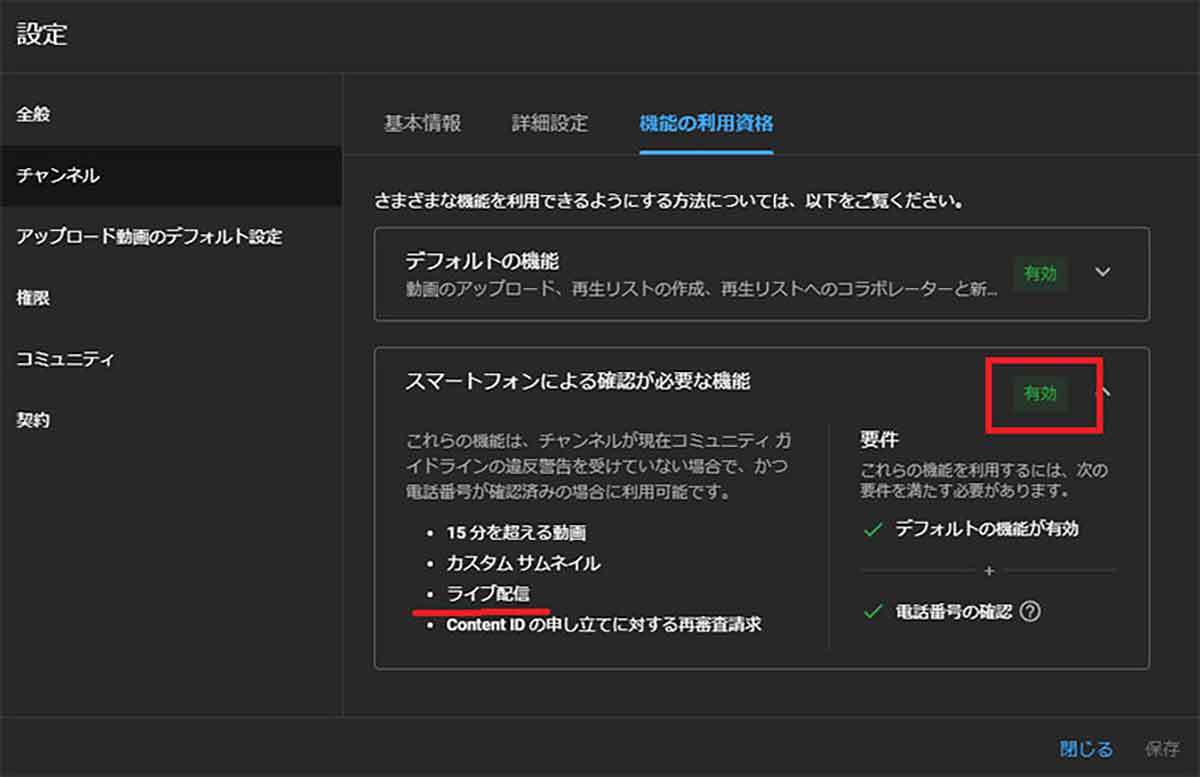The height and width of the screenshot is (777, 1200).
Task: Click the 保存 button
Action: tap(1161, 748)
